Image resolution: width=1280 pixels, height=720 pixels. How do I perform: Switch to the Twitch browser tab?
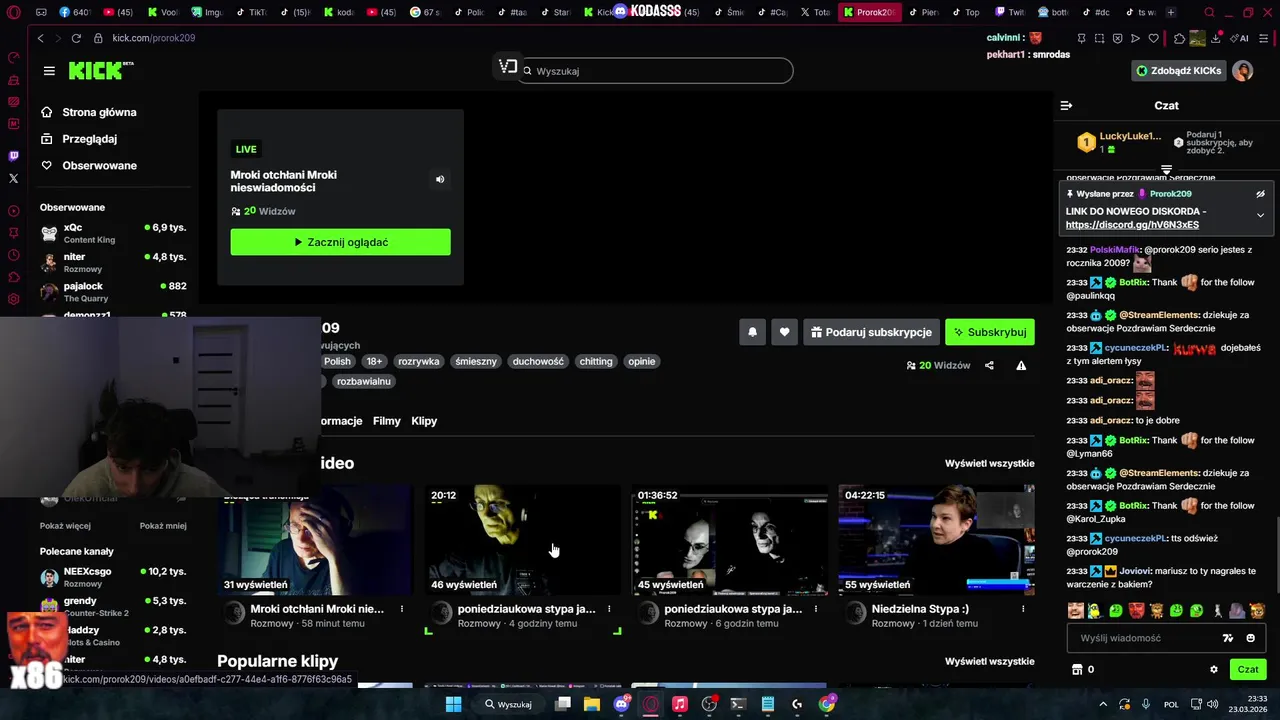[x=1010, y=12]
